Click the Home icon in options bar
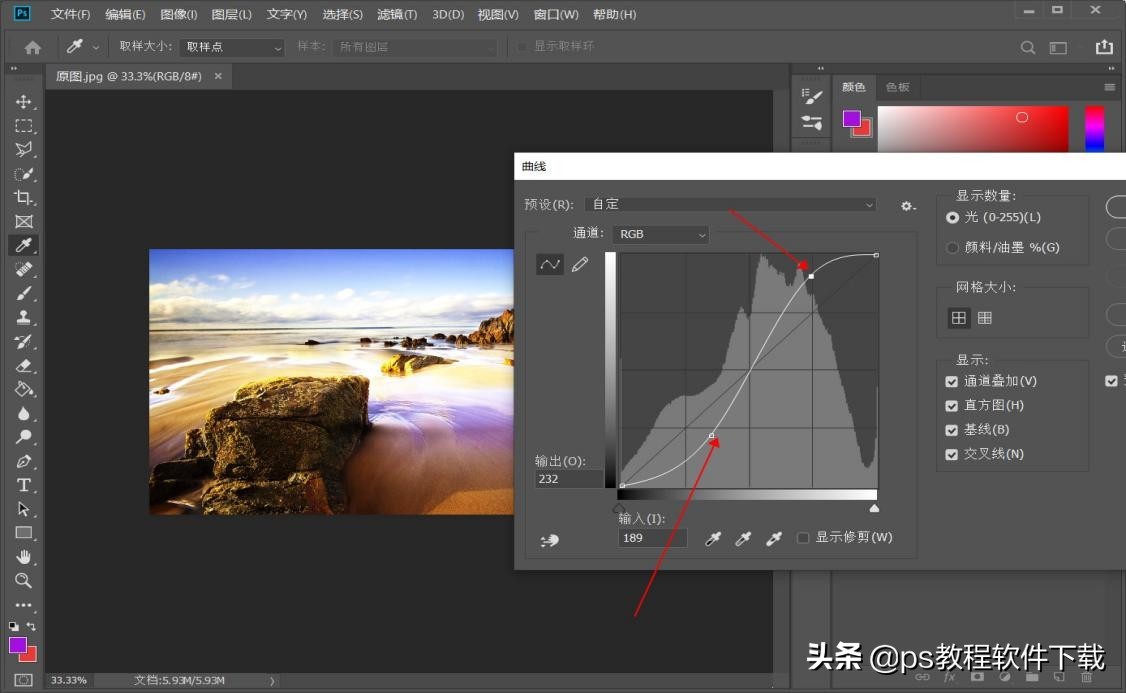 click(x=32, y=47)
